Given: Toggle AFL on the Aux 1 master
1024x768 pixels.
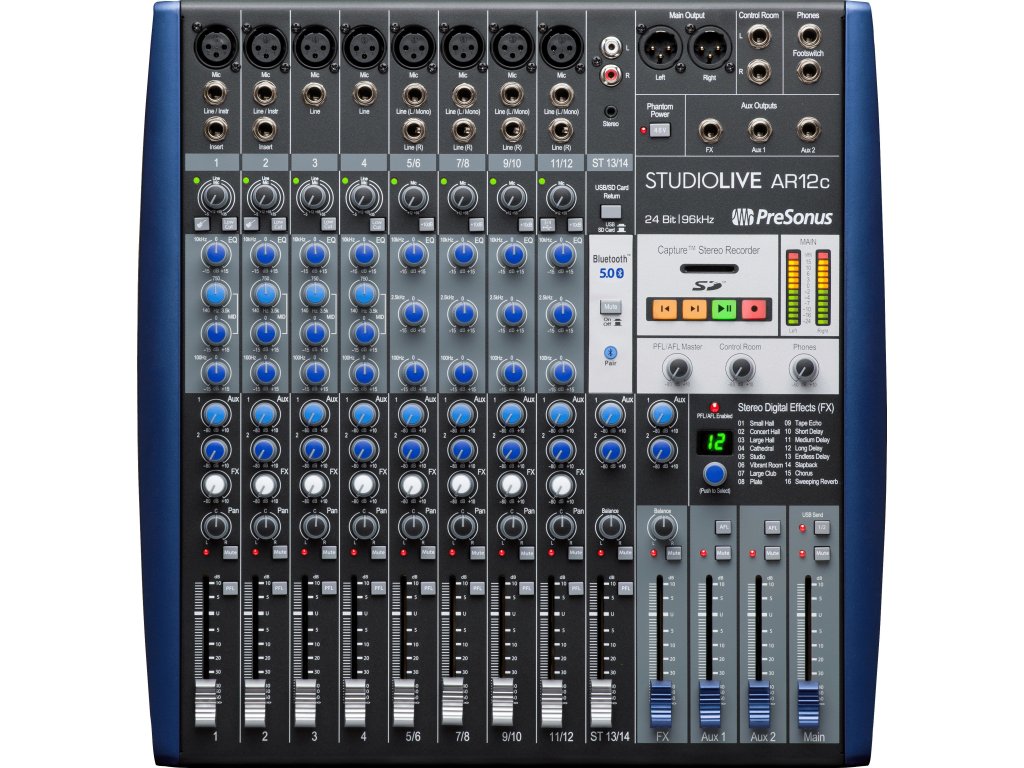Looking at the screenshot, I should click(723, 527).
